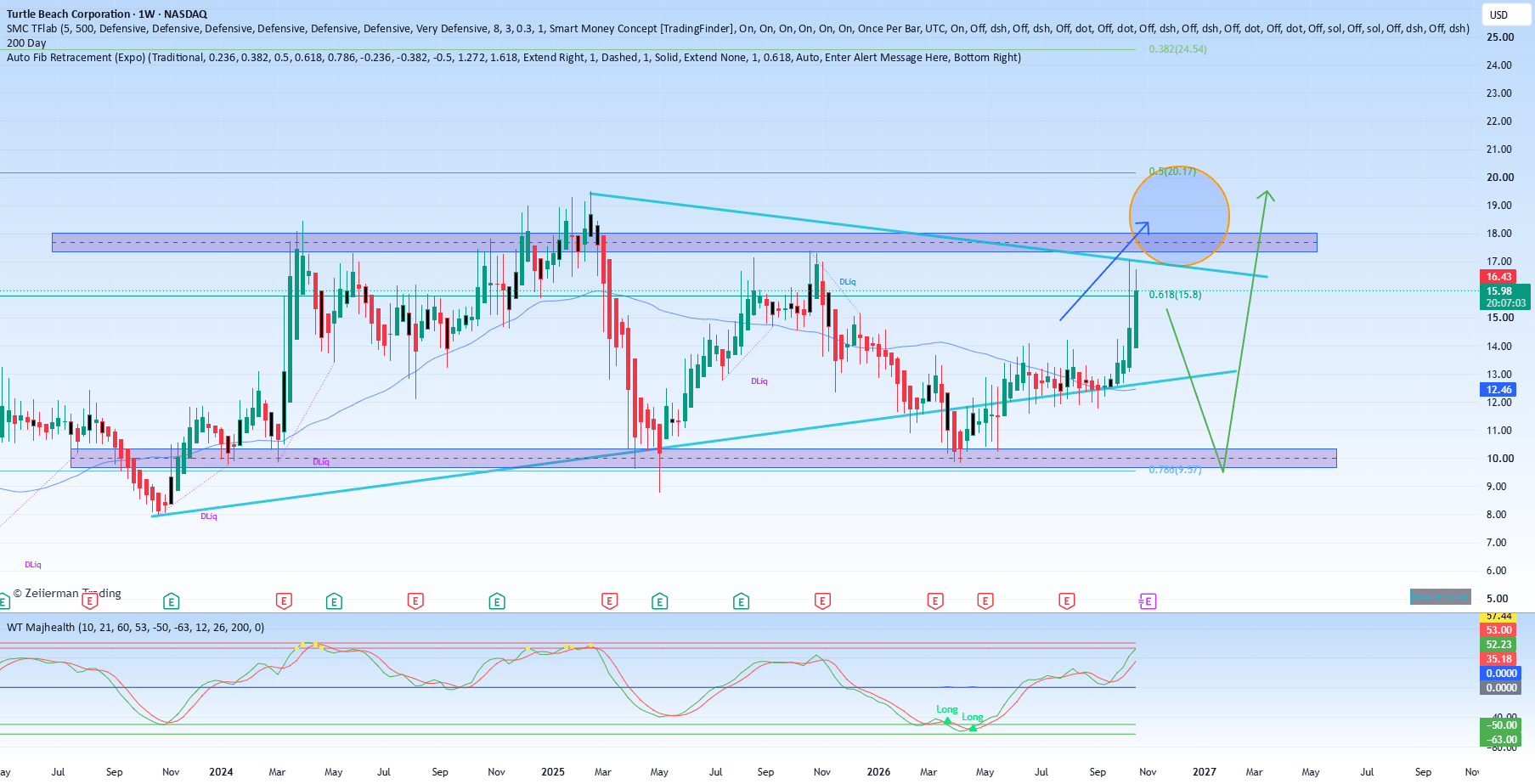
Task: Click the 25.00 price scale value
Action: (x=1500, y=37)
